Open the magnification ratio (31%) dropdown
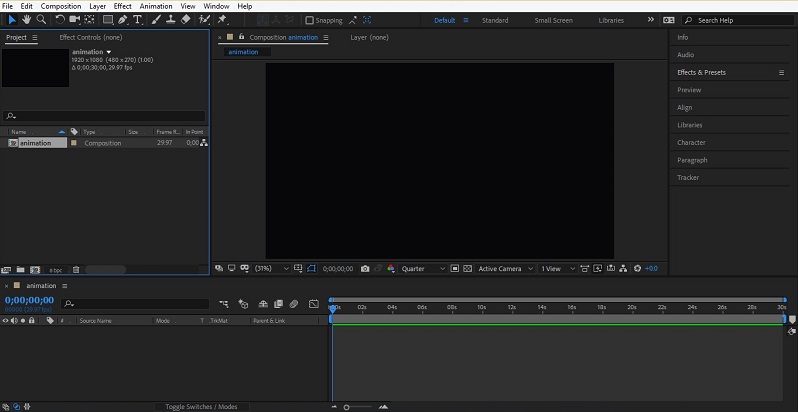Image resolution: width=798 pixels, height=412 pixels. click(x=272, y=268)
